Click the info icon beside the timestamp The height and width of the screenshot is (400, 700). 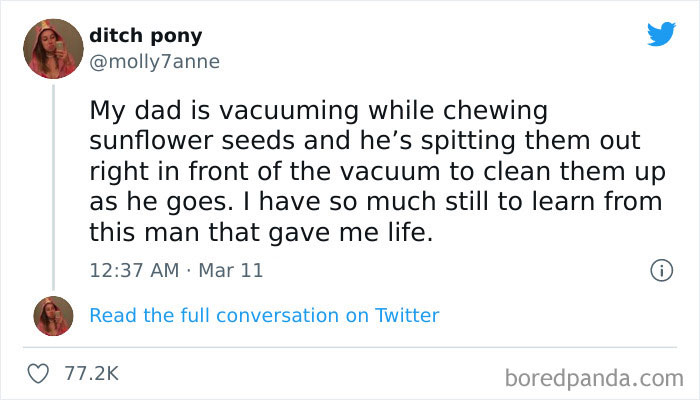pos(659,270)
